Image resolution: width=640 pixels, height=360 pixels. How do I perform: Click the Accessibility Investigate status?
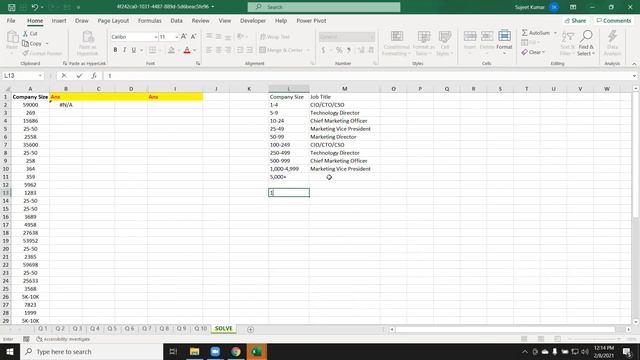click(x=63, y=339)
